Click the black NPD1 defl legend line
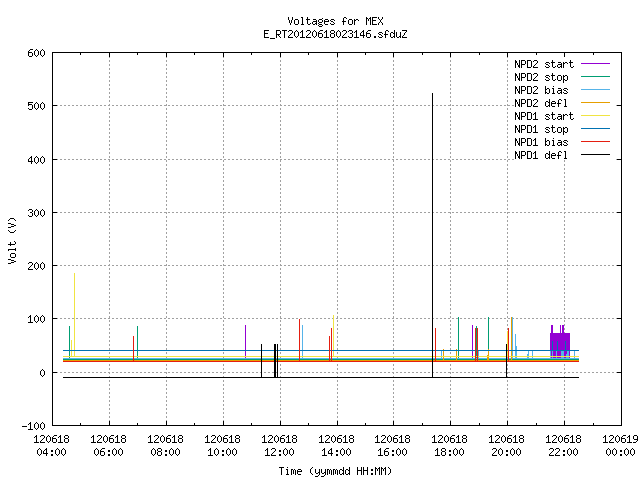Screen dimensions: 640x480 [595, 155]
